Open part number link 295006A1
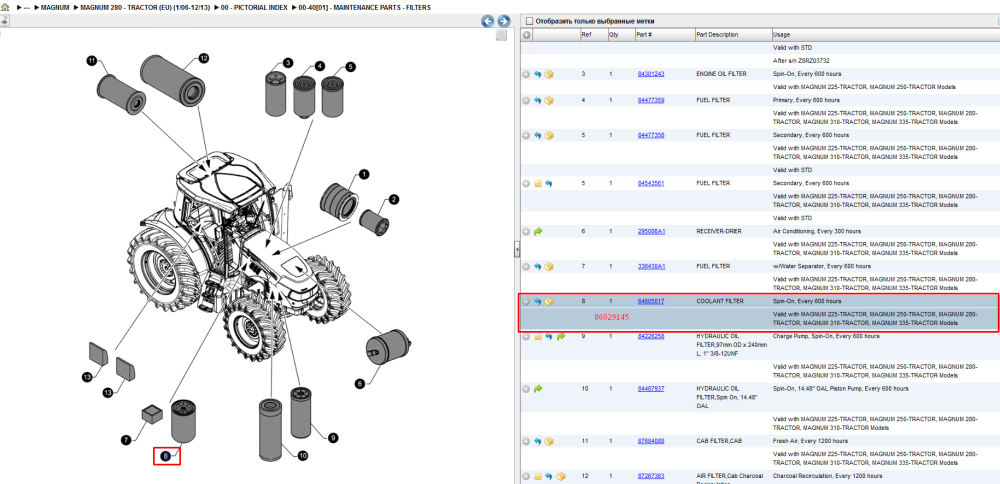 (651, 231)
